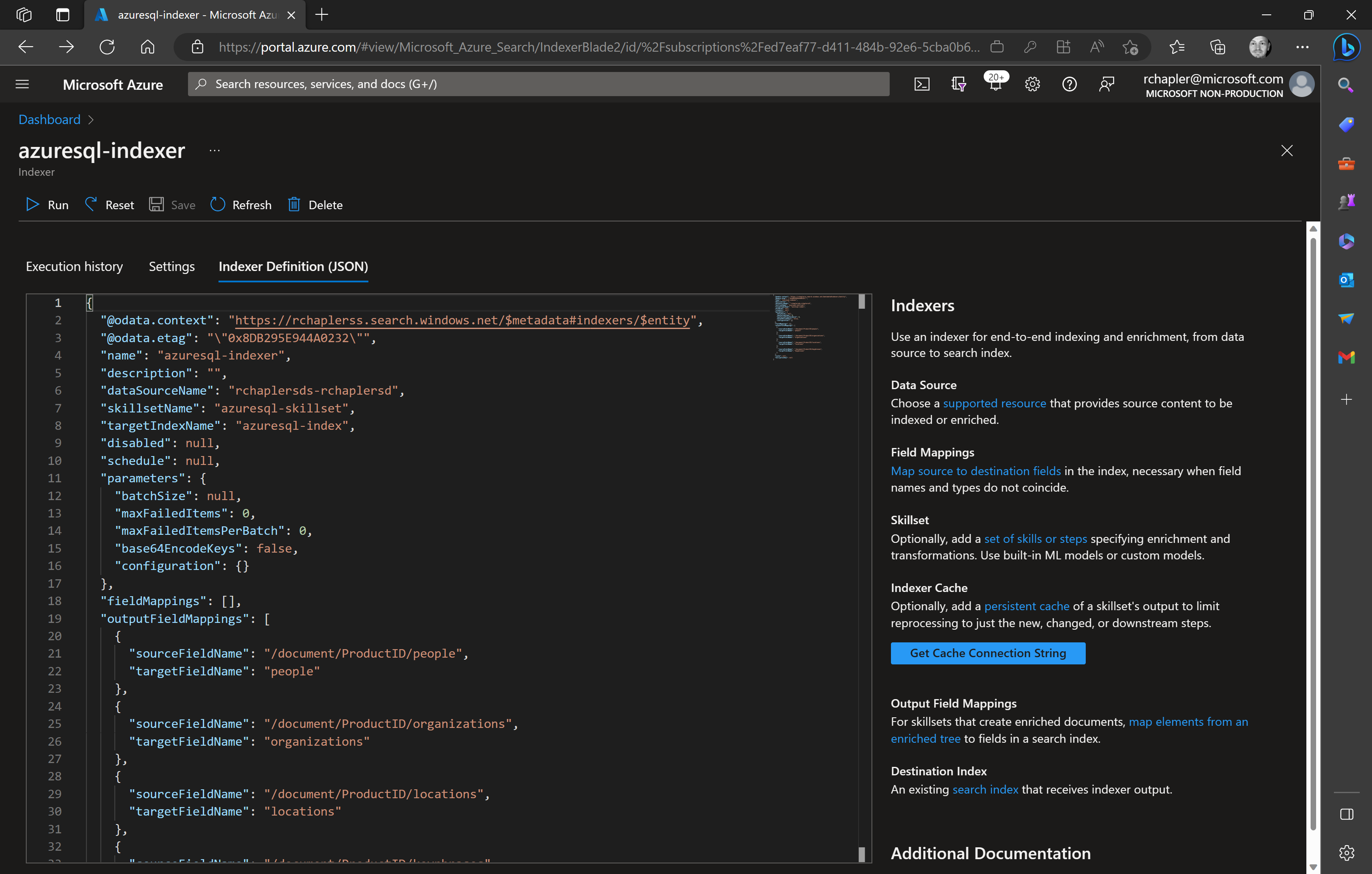
Task: Open the Help question mark pane
Action: coord(1070,84)
